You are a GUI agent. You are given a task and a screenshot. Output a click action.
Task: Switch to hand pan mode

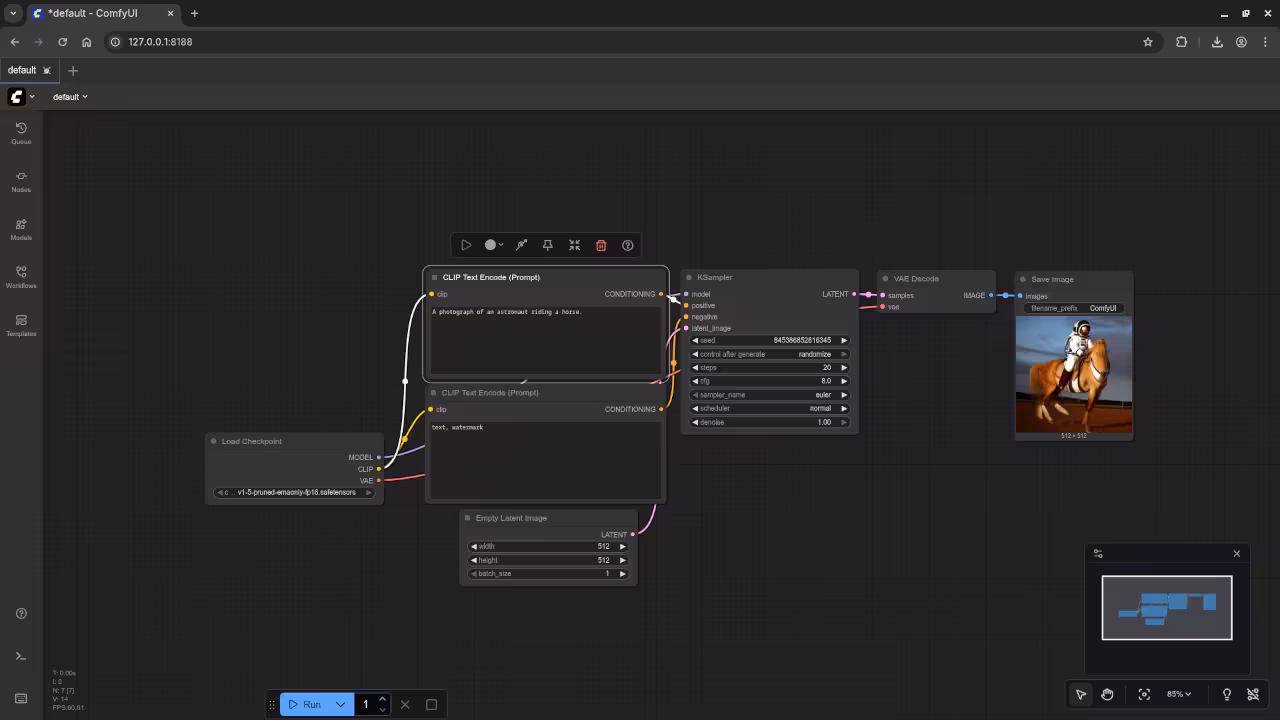(x=1107, y=694)
